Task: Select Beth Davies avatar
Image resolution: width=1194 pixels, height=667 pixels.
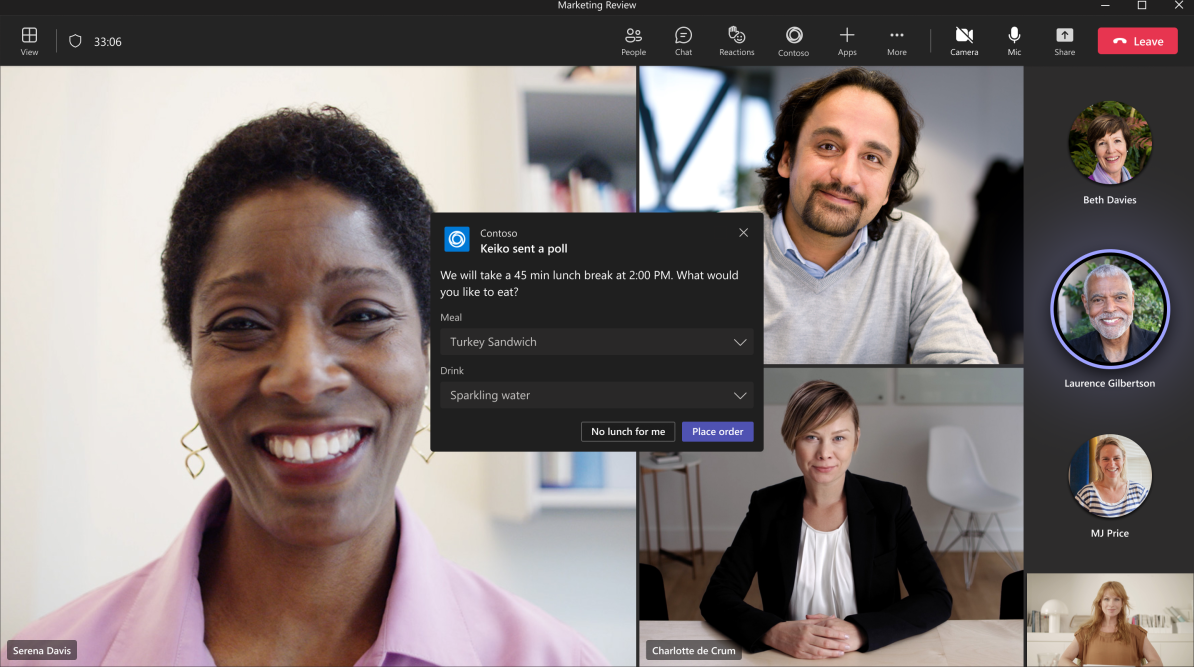Action: (x=1109, y=142)
